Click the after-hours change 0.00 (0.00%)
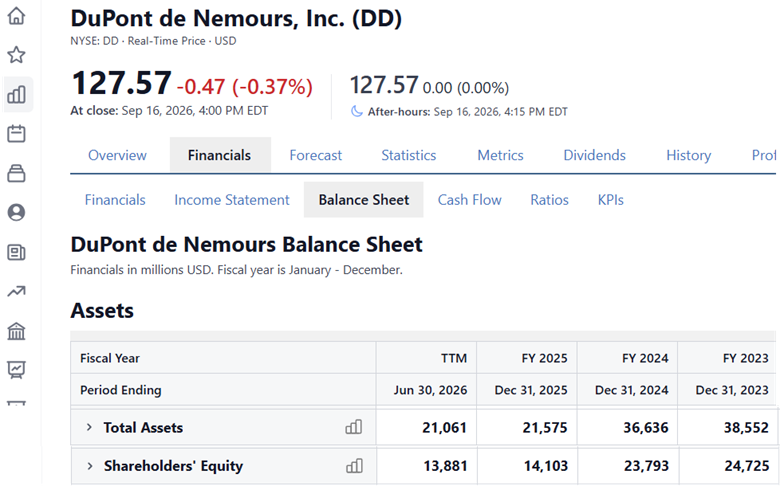Image resolution: width=780 pixels, height=486 pixels. point(466,88)
